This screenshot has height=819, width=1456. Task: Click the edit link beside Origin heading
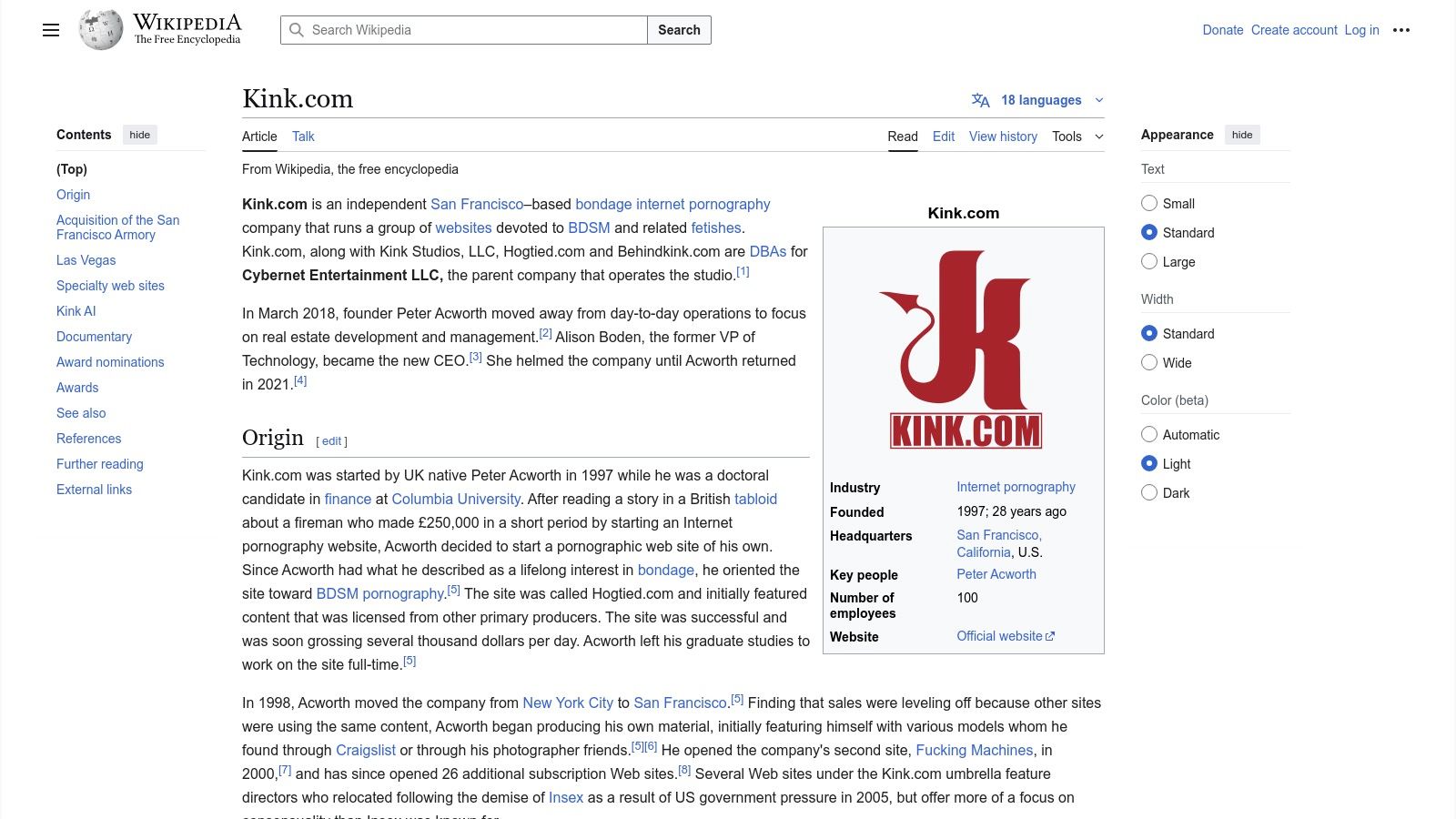pyautogui.click(x=332, y=441)
